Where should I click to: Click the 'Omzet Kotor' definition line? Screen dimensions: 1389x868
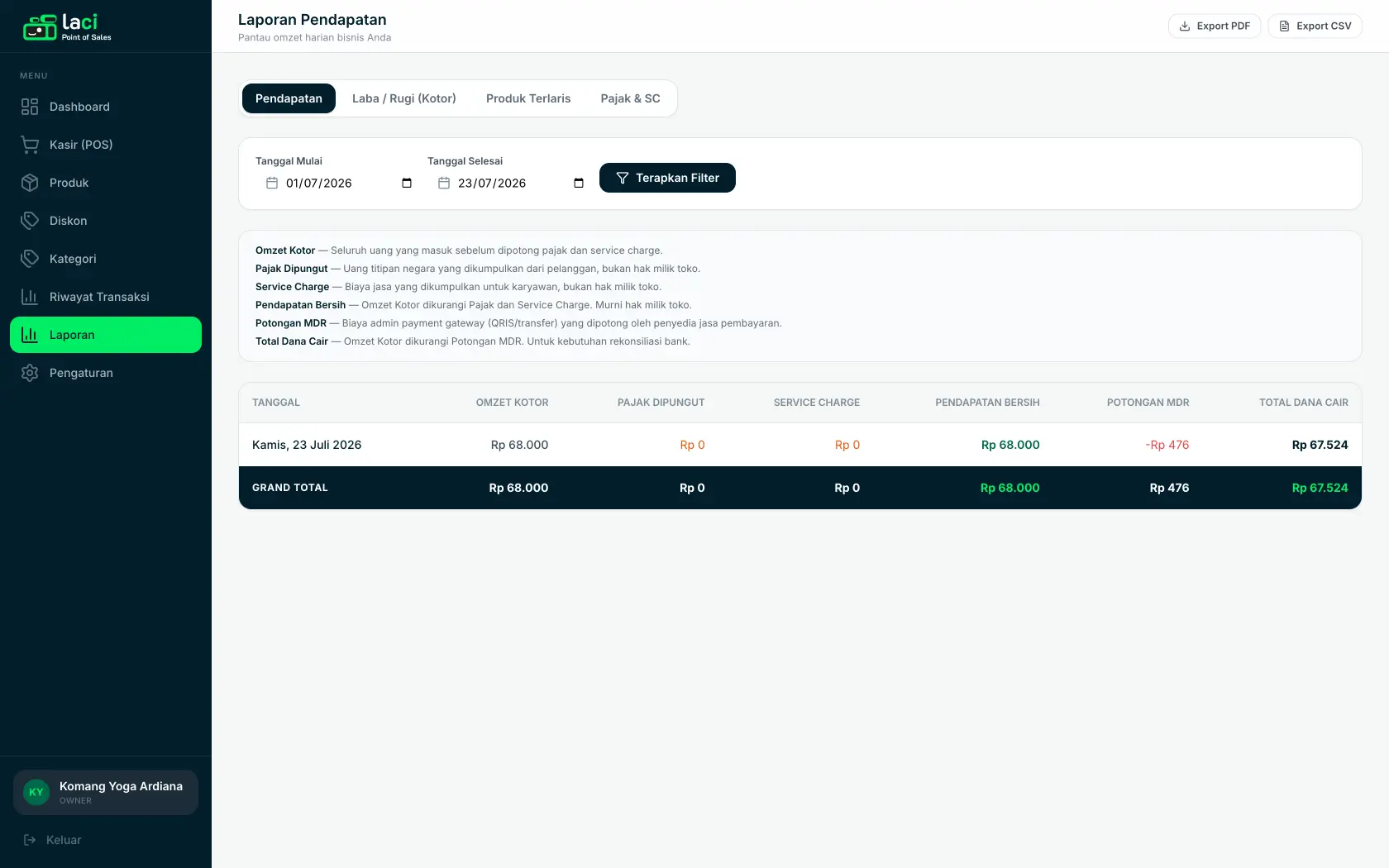click(459, 250)
